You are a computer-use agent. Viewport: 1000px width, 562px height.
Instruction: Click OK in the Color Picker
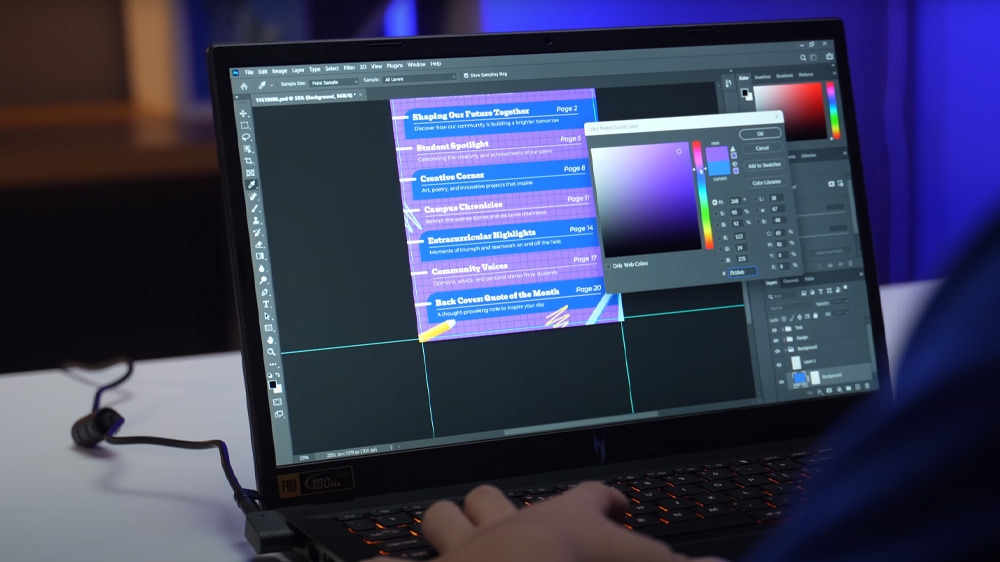(760, 133)
